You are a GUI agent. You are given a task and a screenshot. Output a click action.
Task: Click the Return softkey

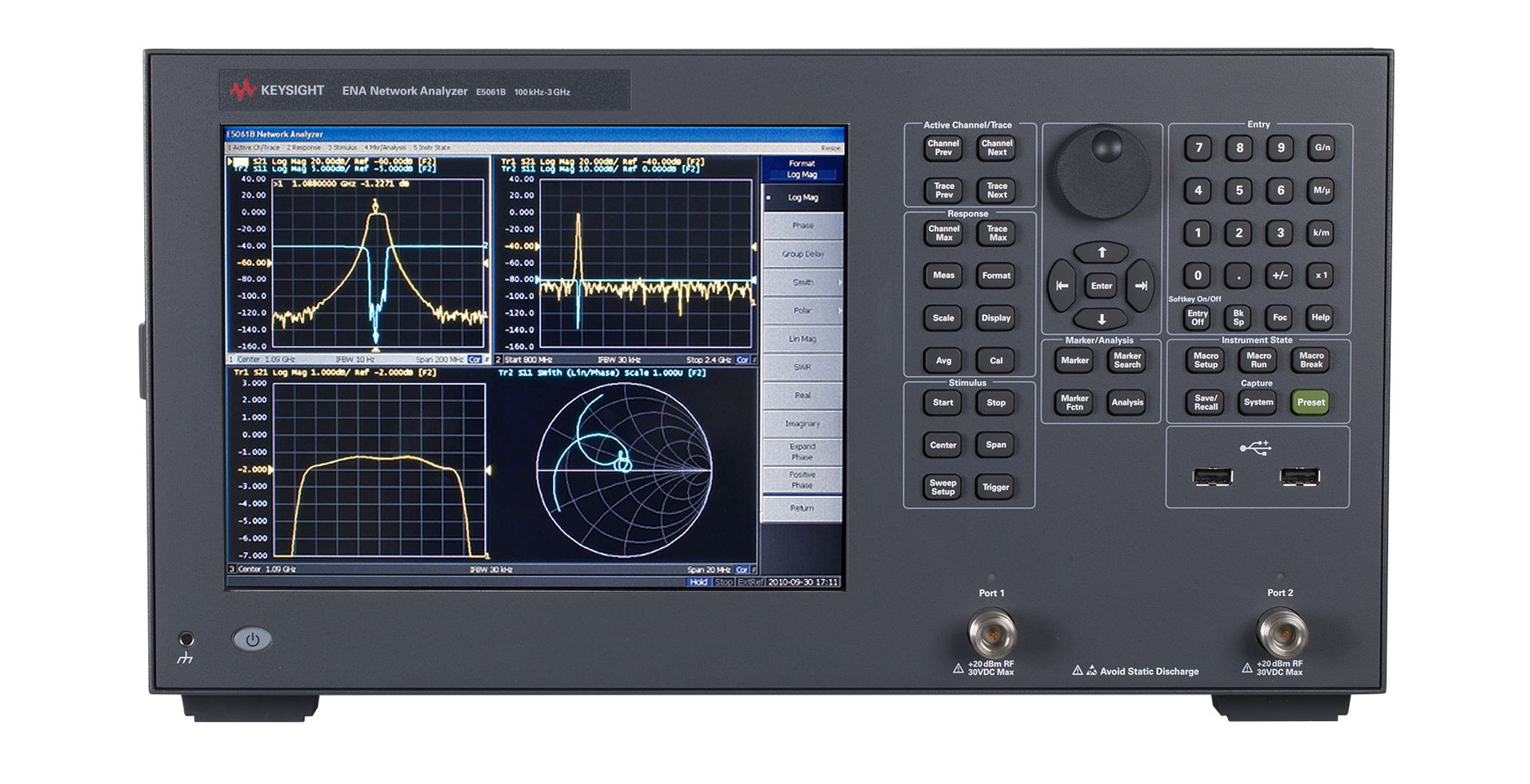coord(802,507)
